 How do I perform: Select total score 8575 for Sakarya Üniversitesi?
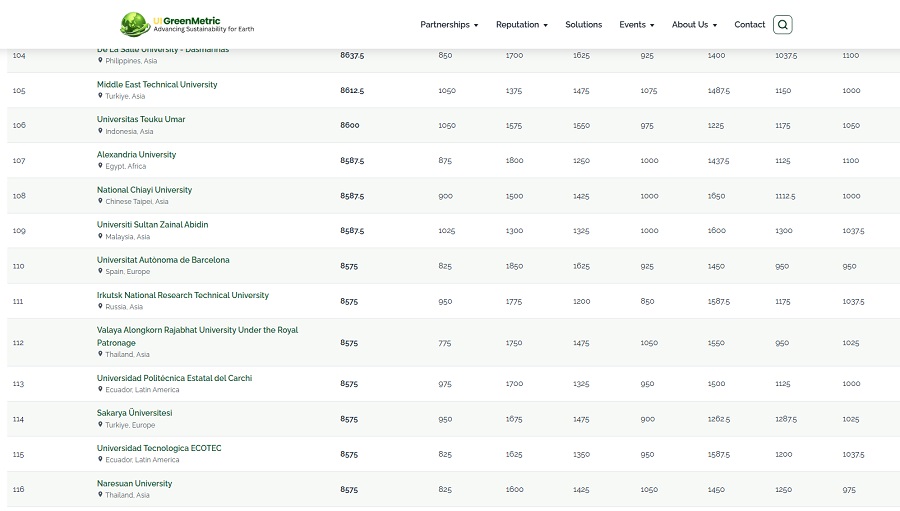[x=349, y=419]
